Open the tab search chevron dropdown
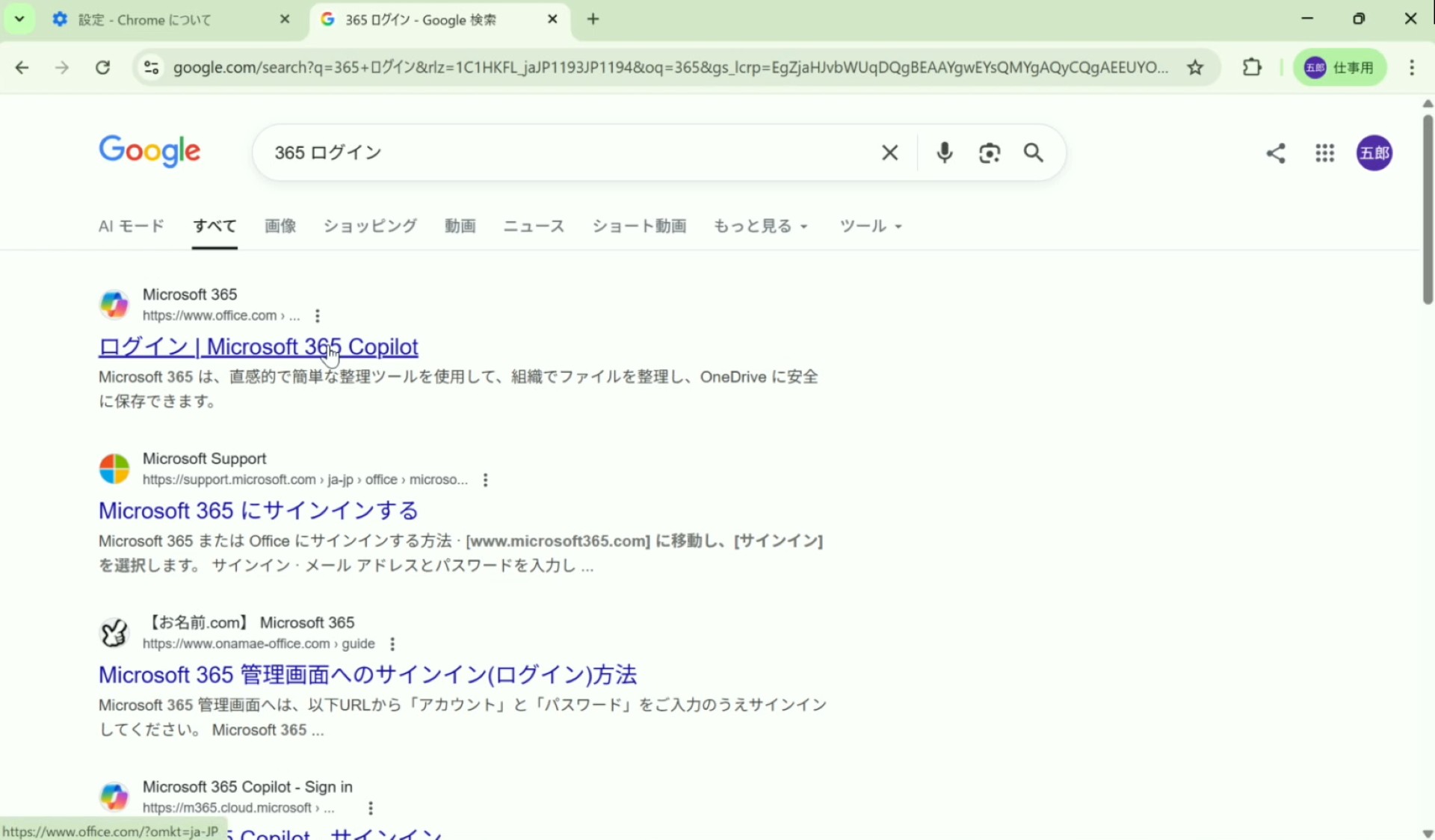 tap(19, 19)
